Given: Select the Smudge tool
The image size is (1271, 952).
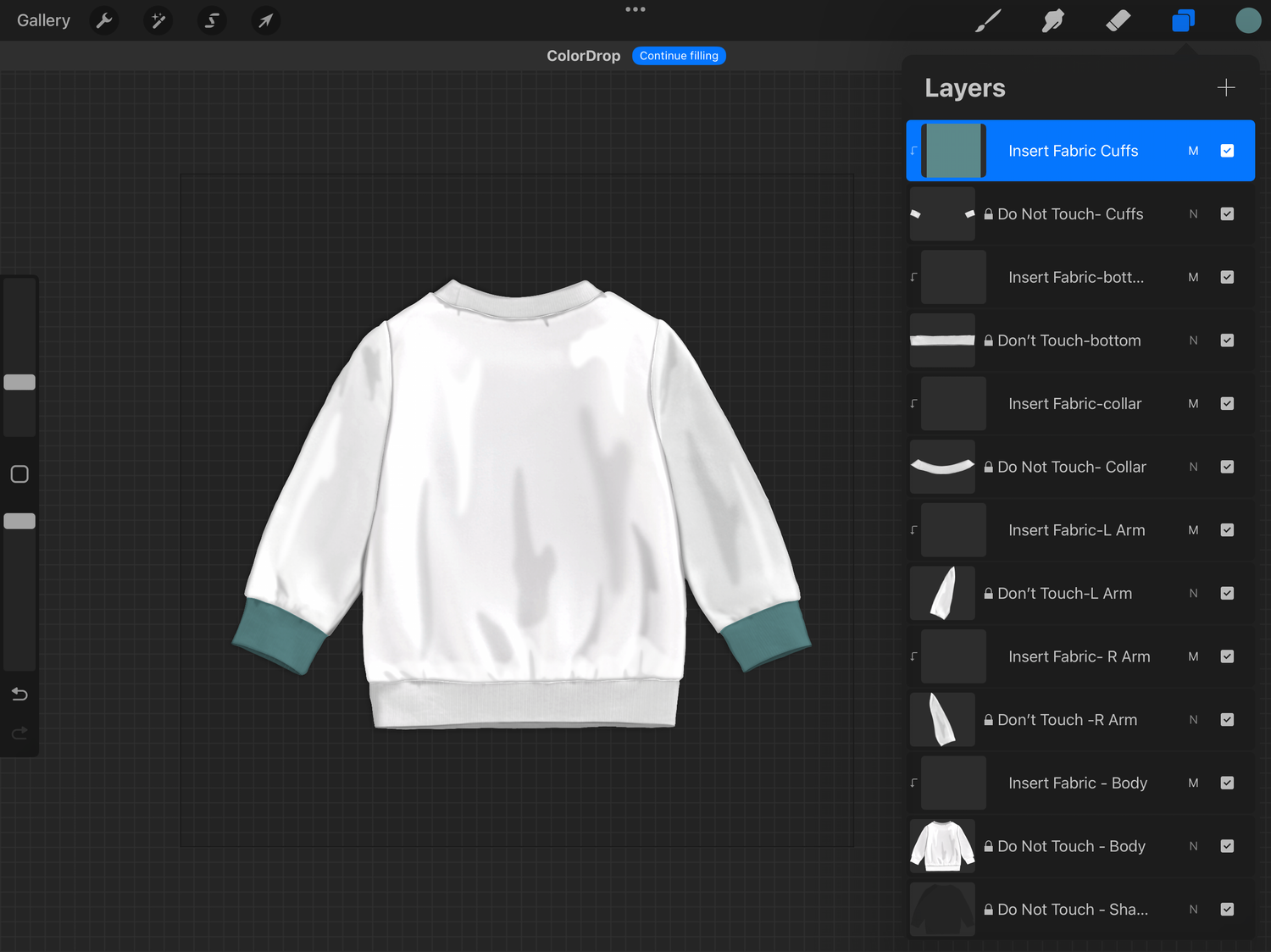Looking at the screenshot, I should click(1053, 20).
